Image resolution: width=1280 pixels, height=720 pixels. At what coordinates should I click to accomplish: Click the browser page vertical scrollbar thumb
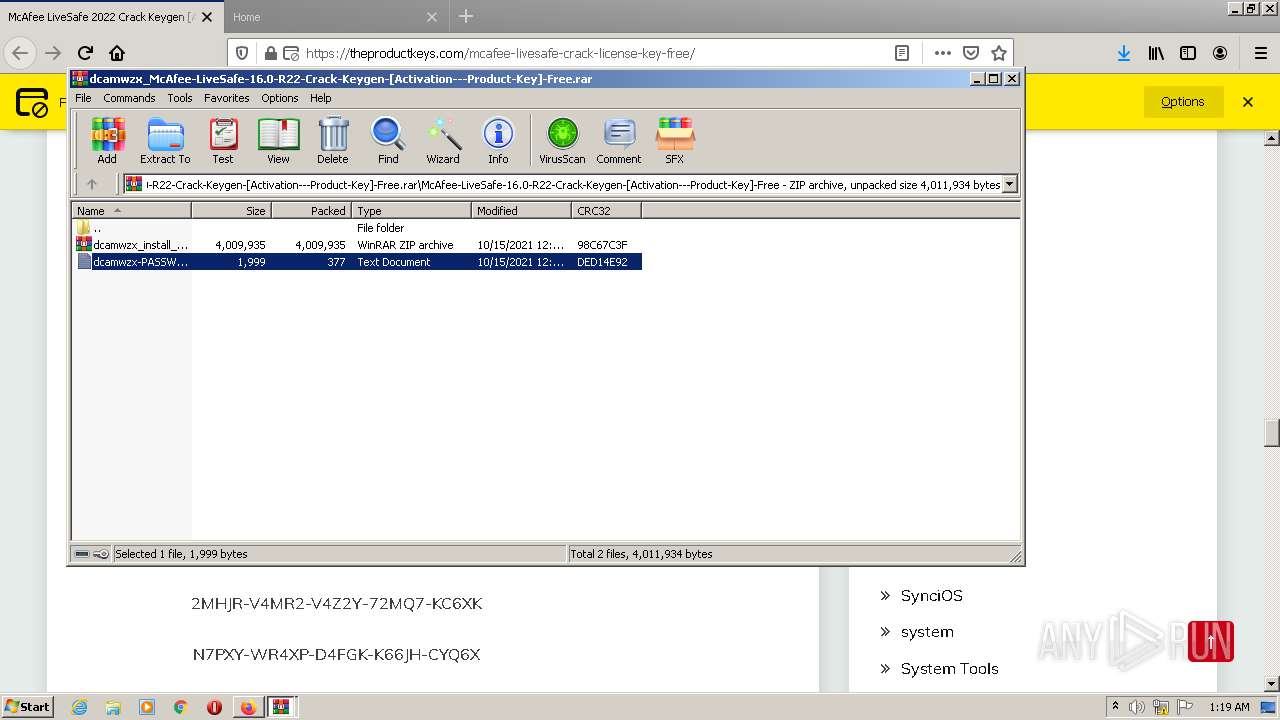(x=1271, y=433)
